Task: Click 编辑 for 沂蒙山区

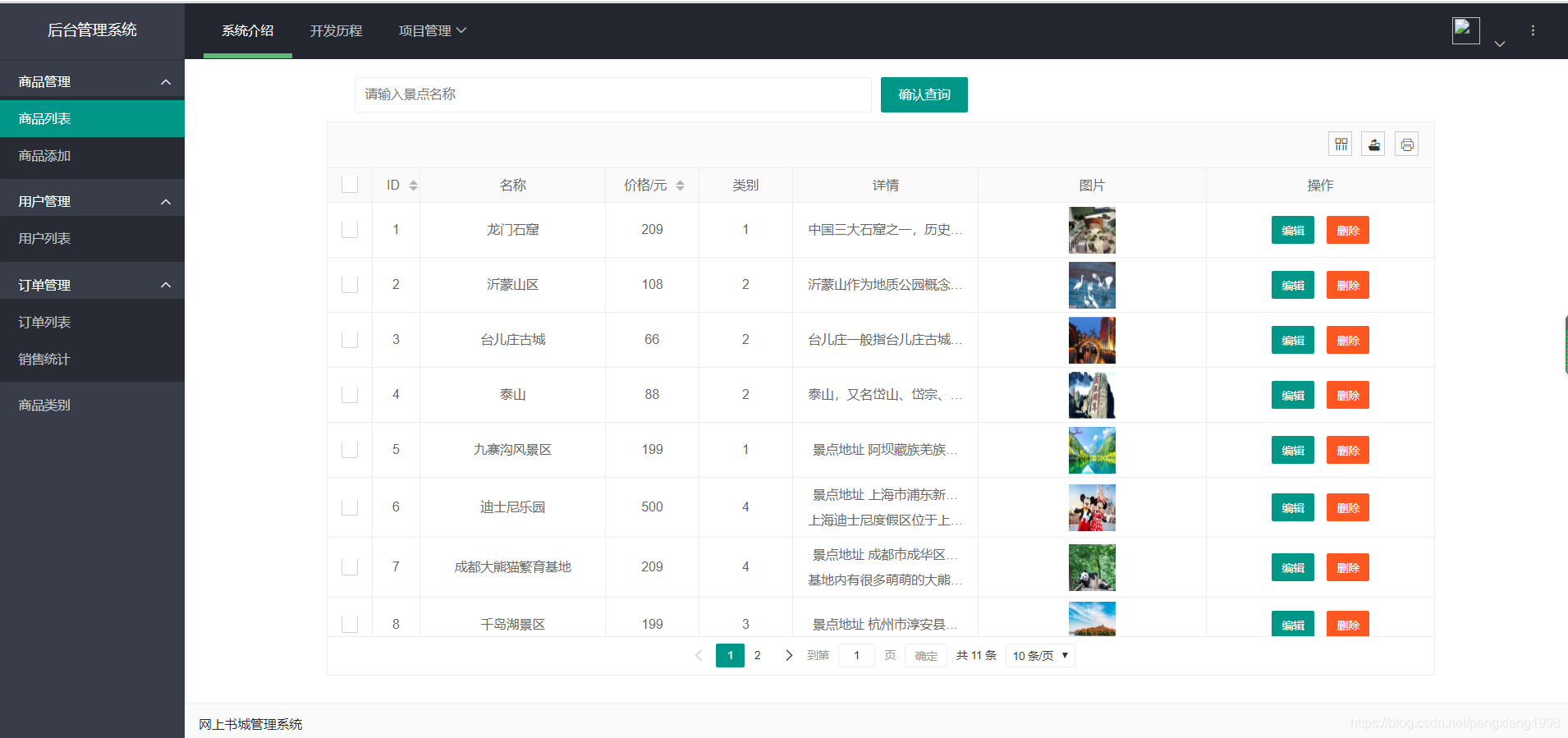Action: (1293, 286)
